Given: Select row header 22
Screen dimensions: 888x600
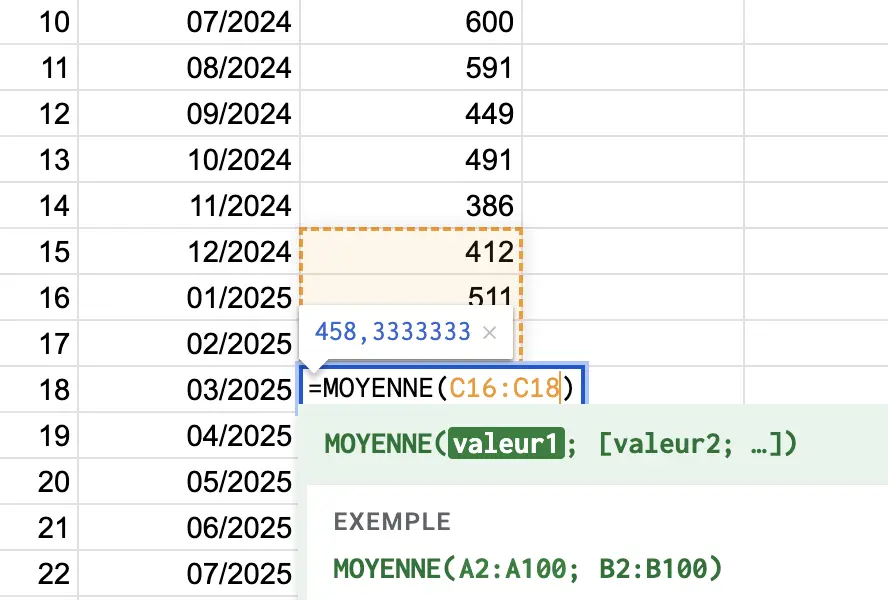Looking at the screenshot, I should coord(39,573).
